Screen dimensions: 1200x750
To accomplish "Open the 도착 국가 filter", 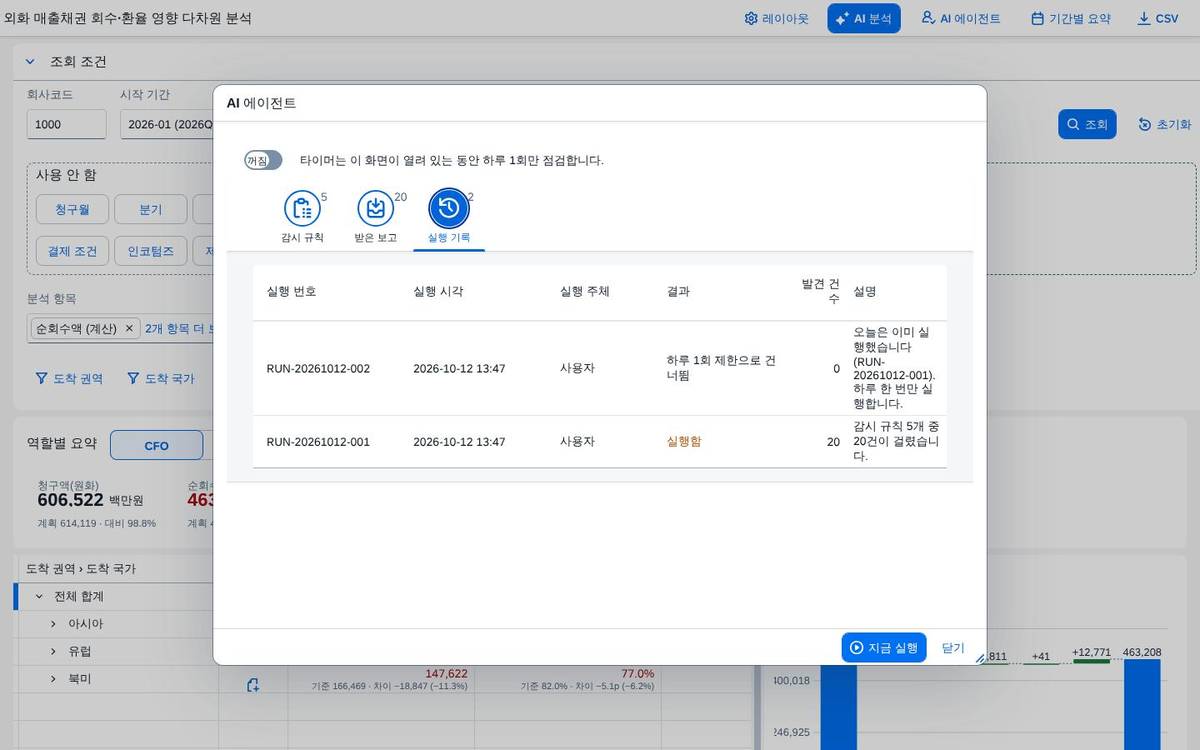I will (x=161, y=379).
